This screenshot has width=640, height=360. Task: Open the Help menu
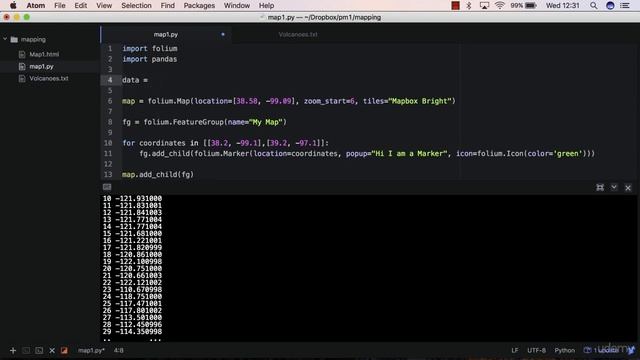coord(266,5)
